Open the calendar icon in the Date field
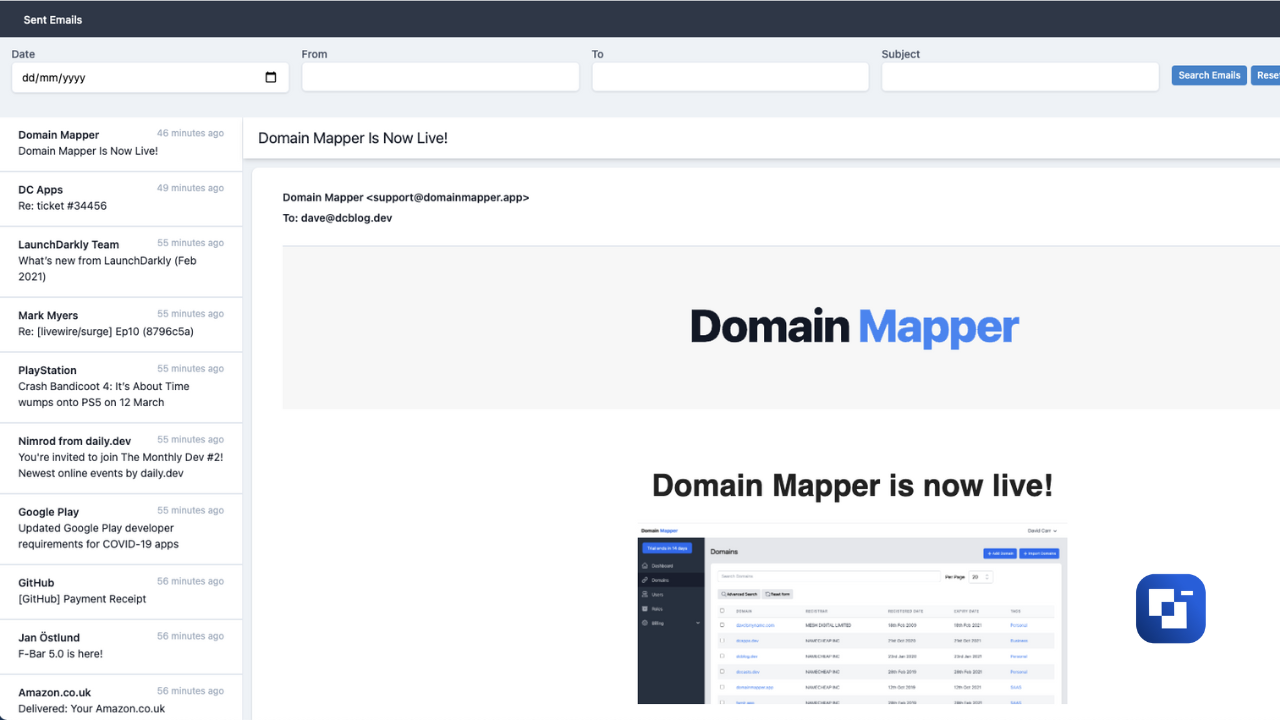This screenshot has width=1280, height=720. pyautogui.click(x=272, y=77)
